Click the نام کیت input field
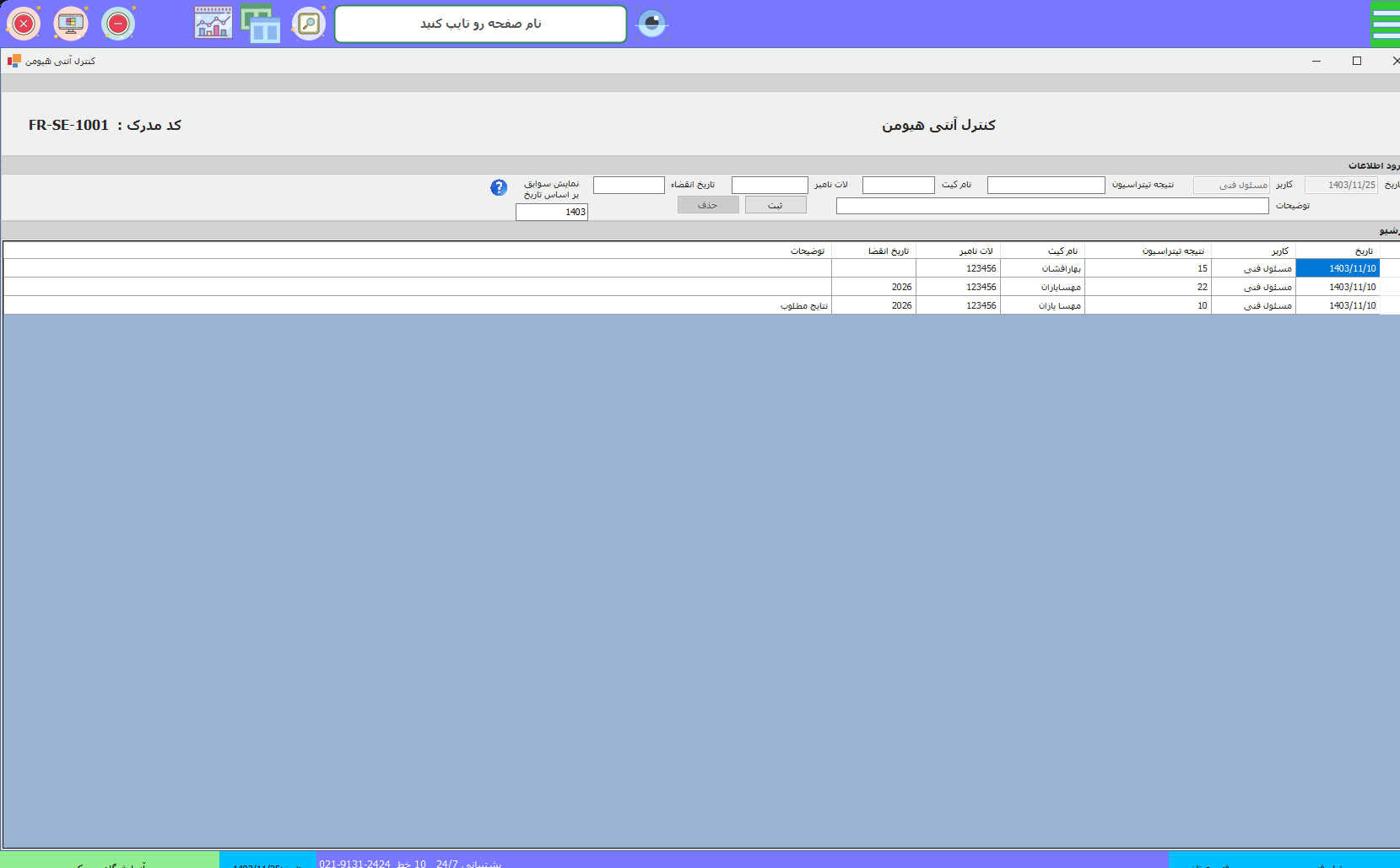Image resolution: width=1400 pixels, height=868 pixels. click(898, 185)
